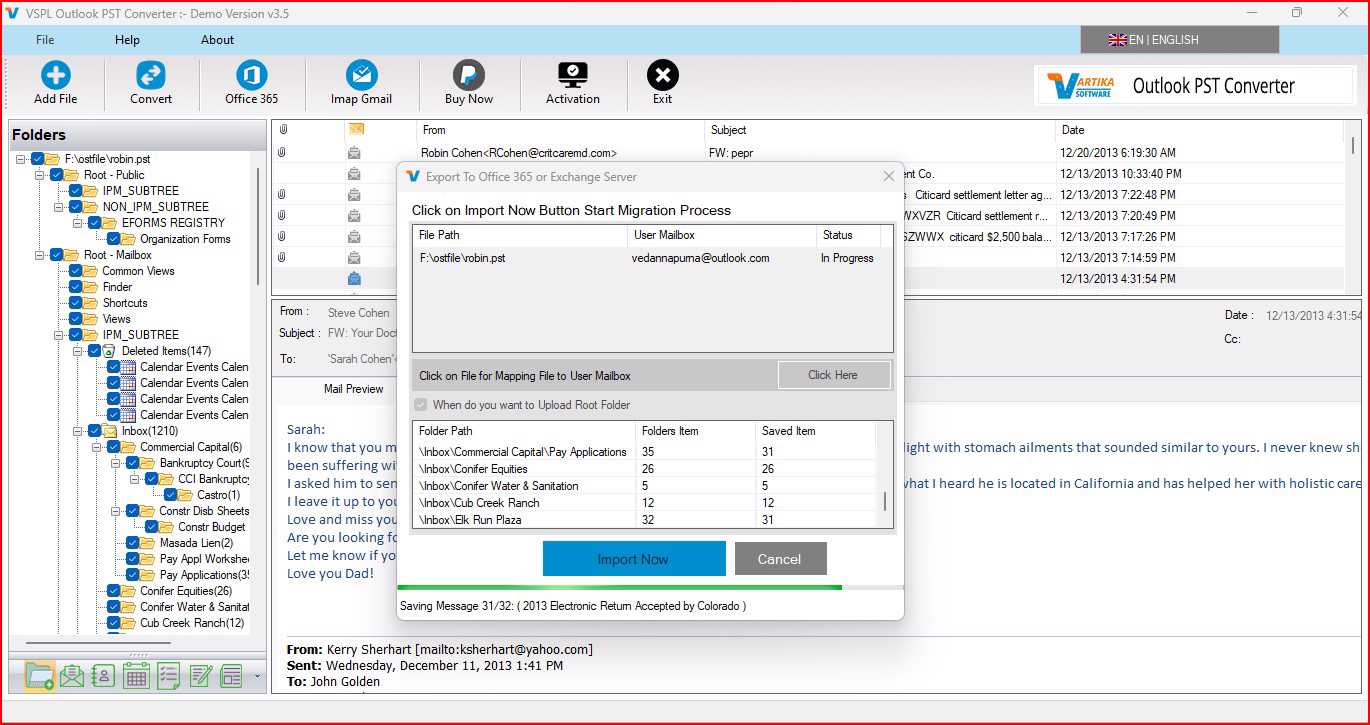Click the V logo in export dialog title
The width and height of the screenshot is (1370, 725).
[412, 177]
